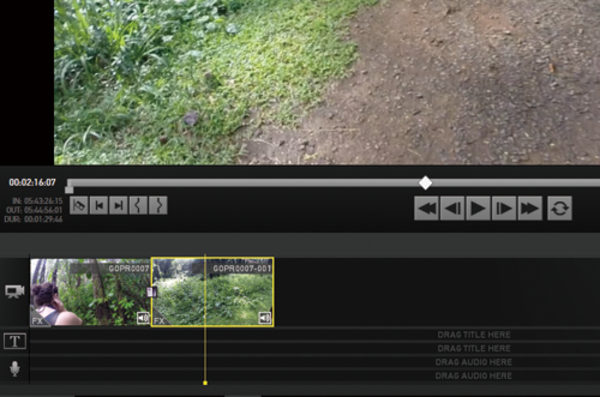This screenshot has width=600, height=397.
Task: Start playback with the Play button
Action: pos(478,208)
